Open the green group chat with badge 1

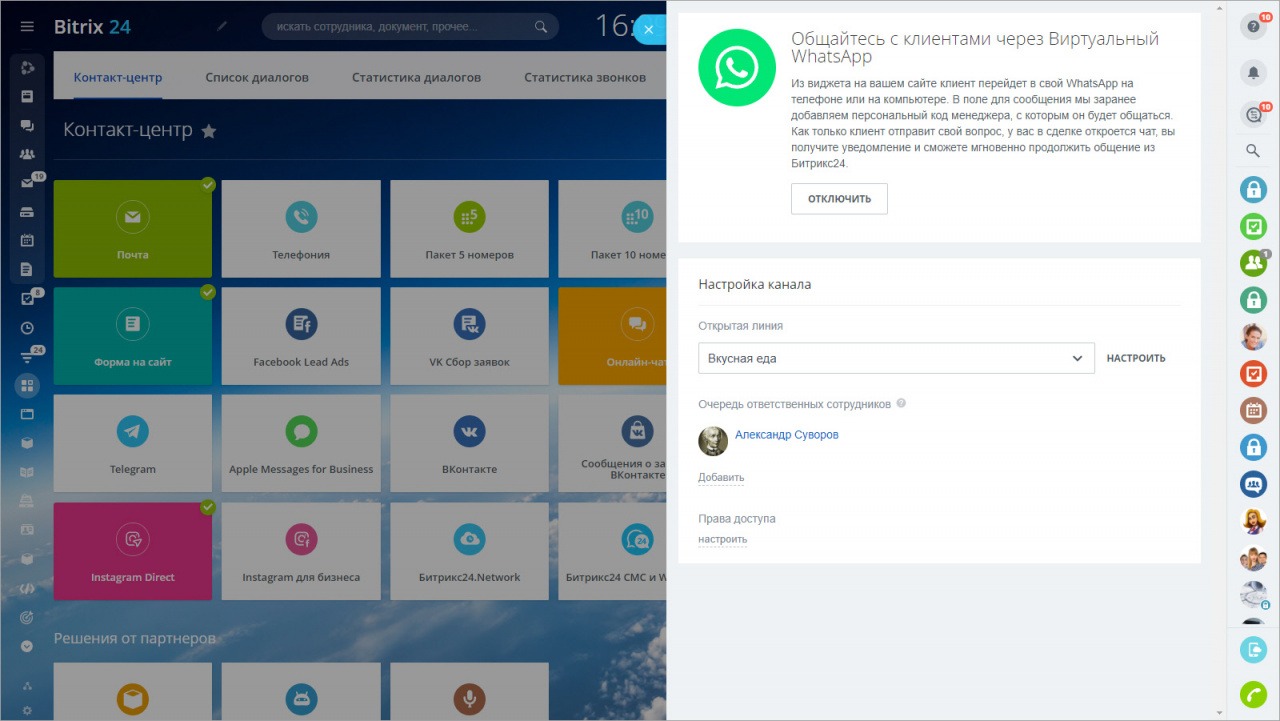[1253, 263]
